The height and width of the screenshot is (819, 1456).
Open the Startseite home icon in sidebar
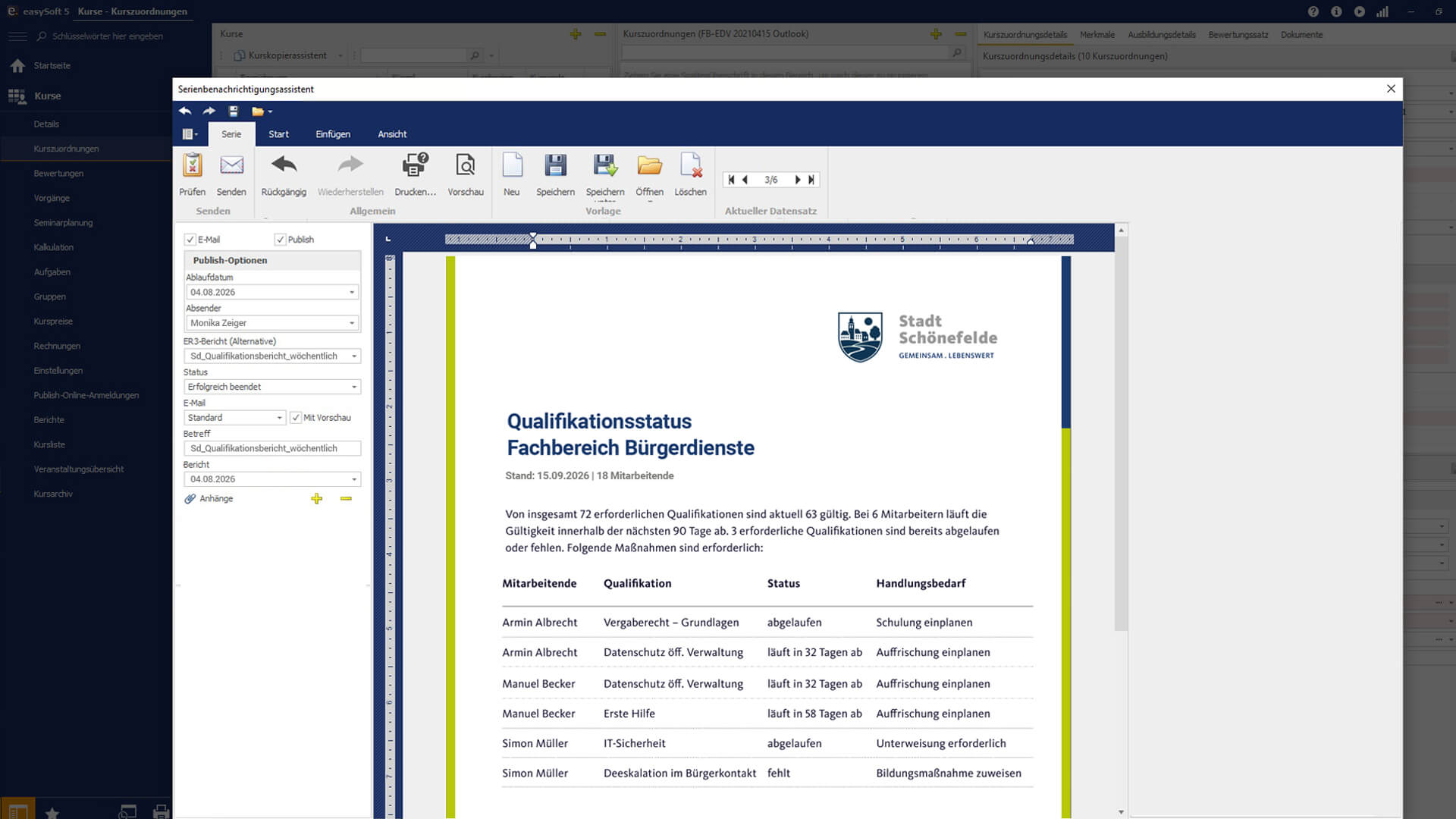tap(17, 66)
